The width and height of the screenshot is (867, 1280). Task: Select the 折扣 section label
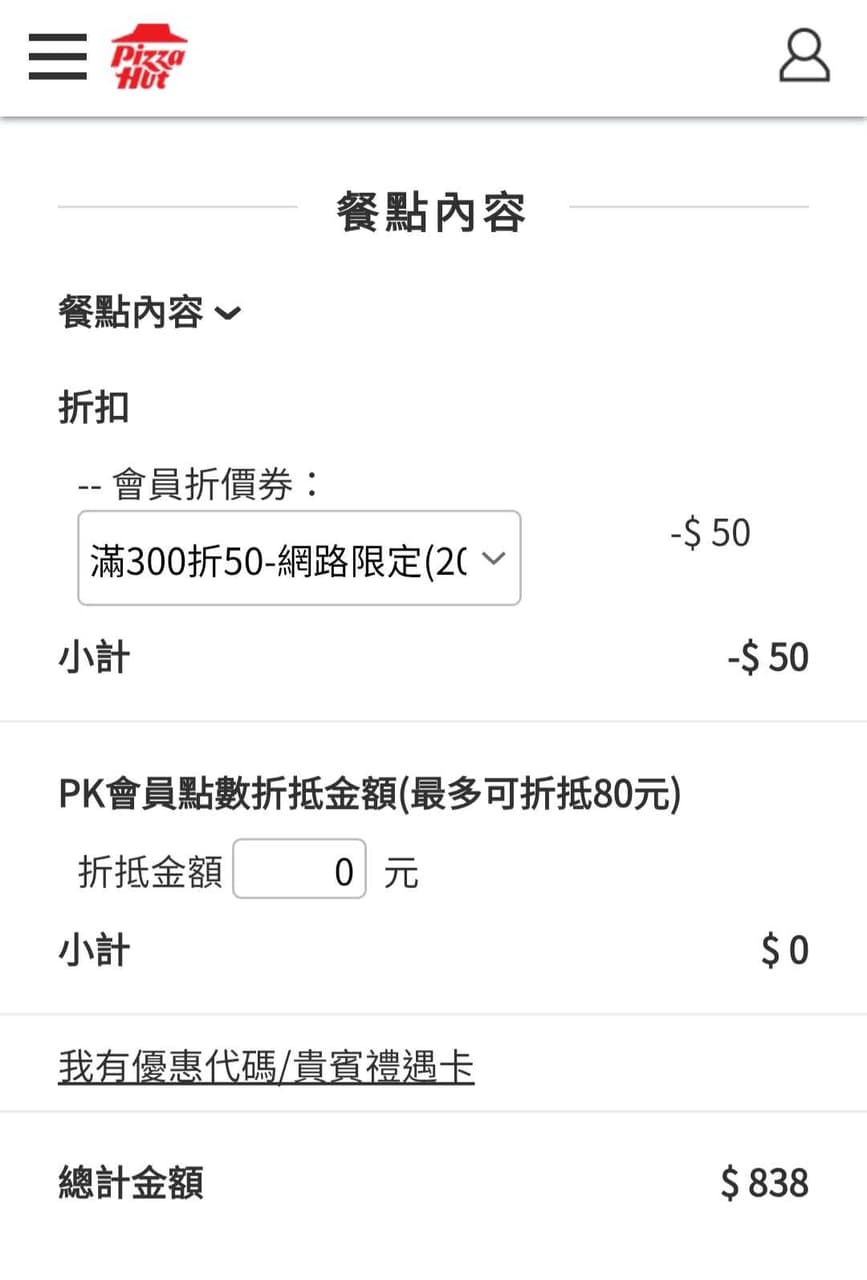pyautogui.click(x=93, y=408)
